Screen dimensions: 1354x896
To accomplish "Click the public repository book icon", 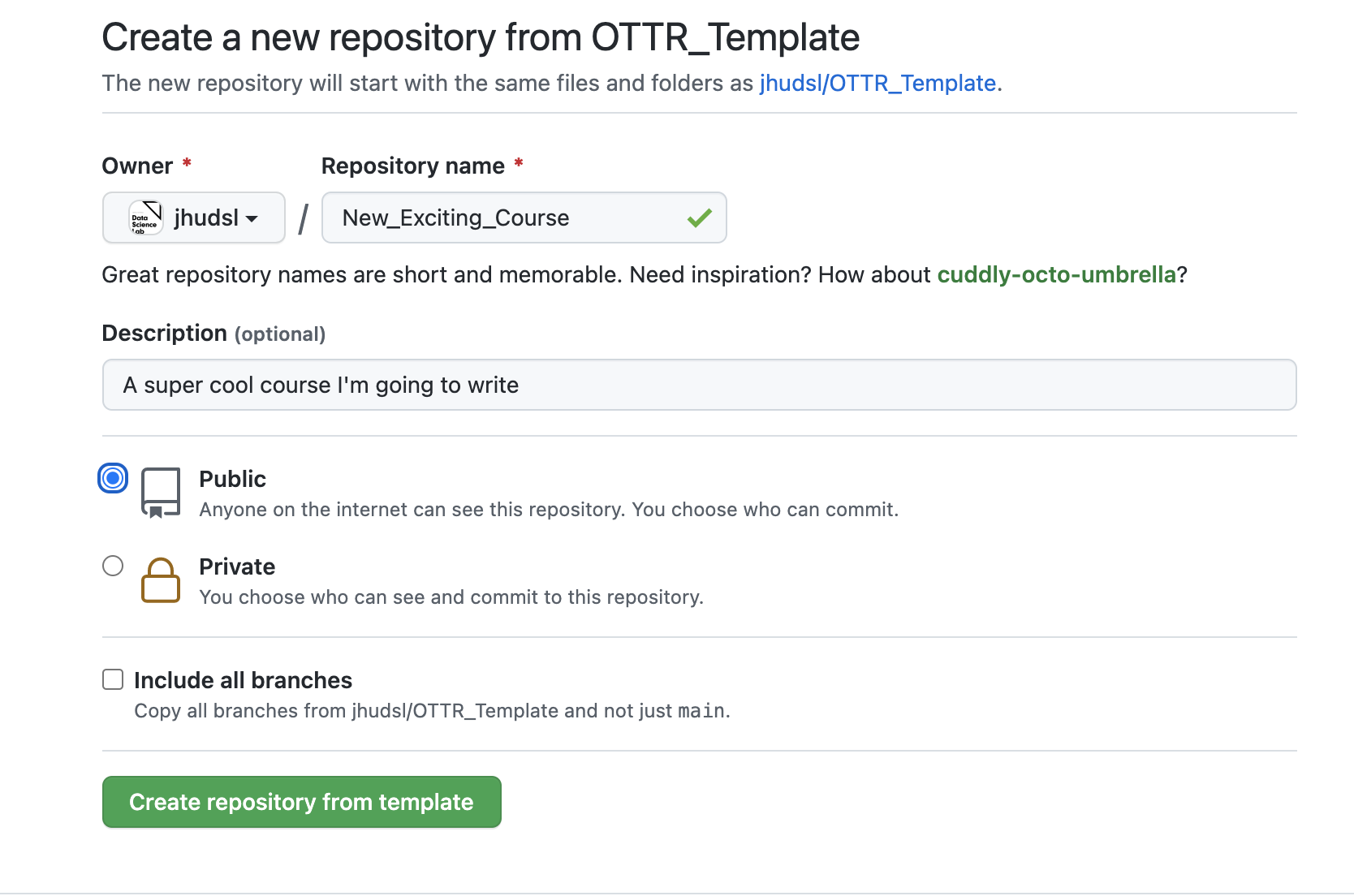I will coord(161,493).
